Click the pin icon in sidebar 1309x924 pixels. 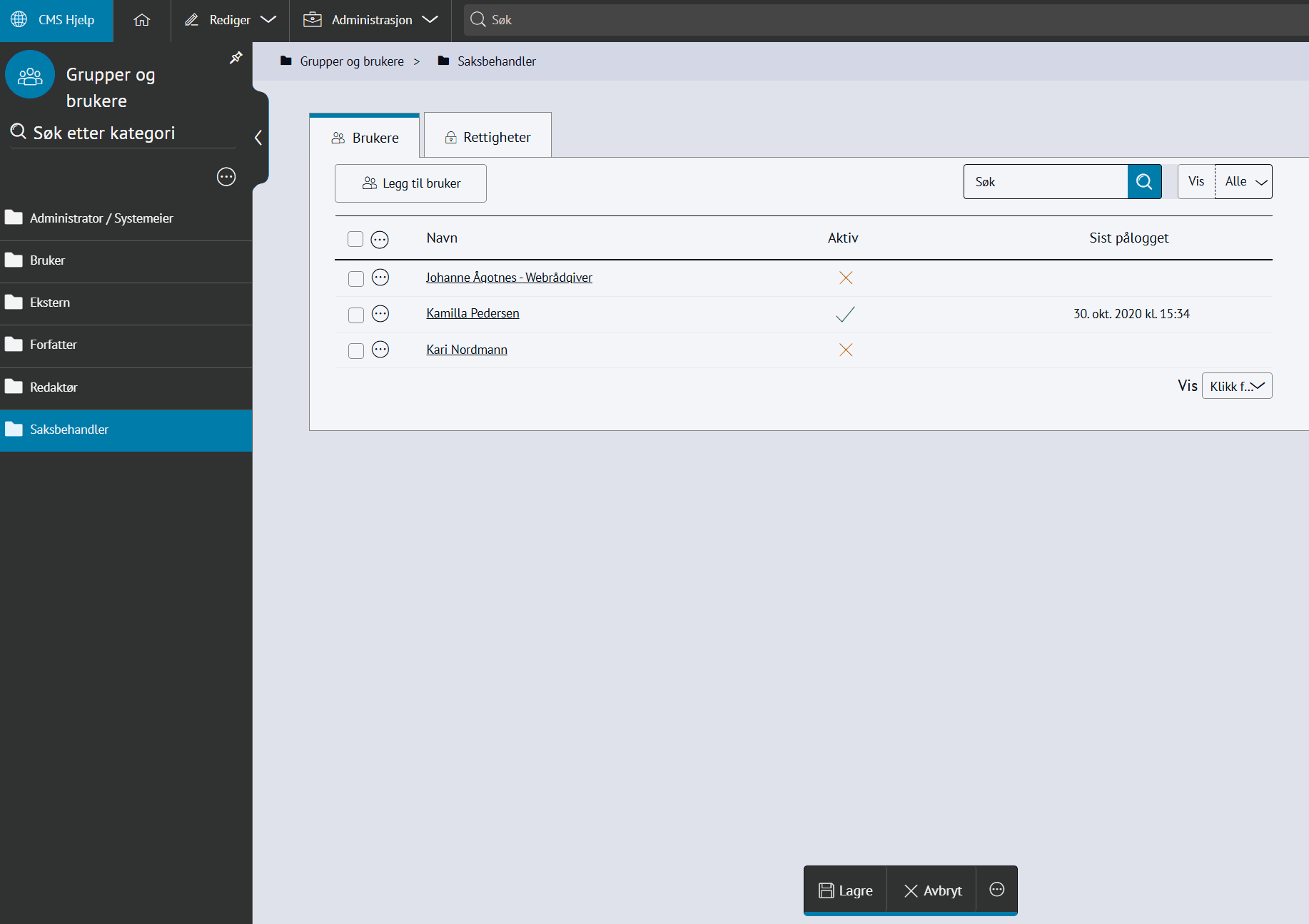[236, 58]
